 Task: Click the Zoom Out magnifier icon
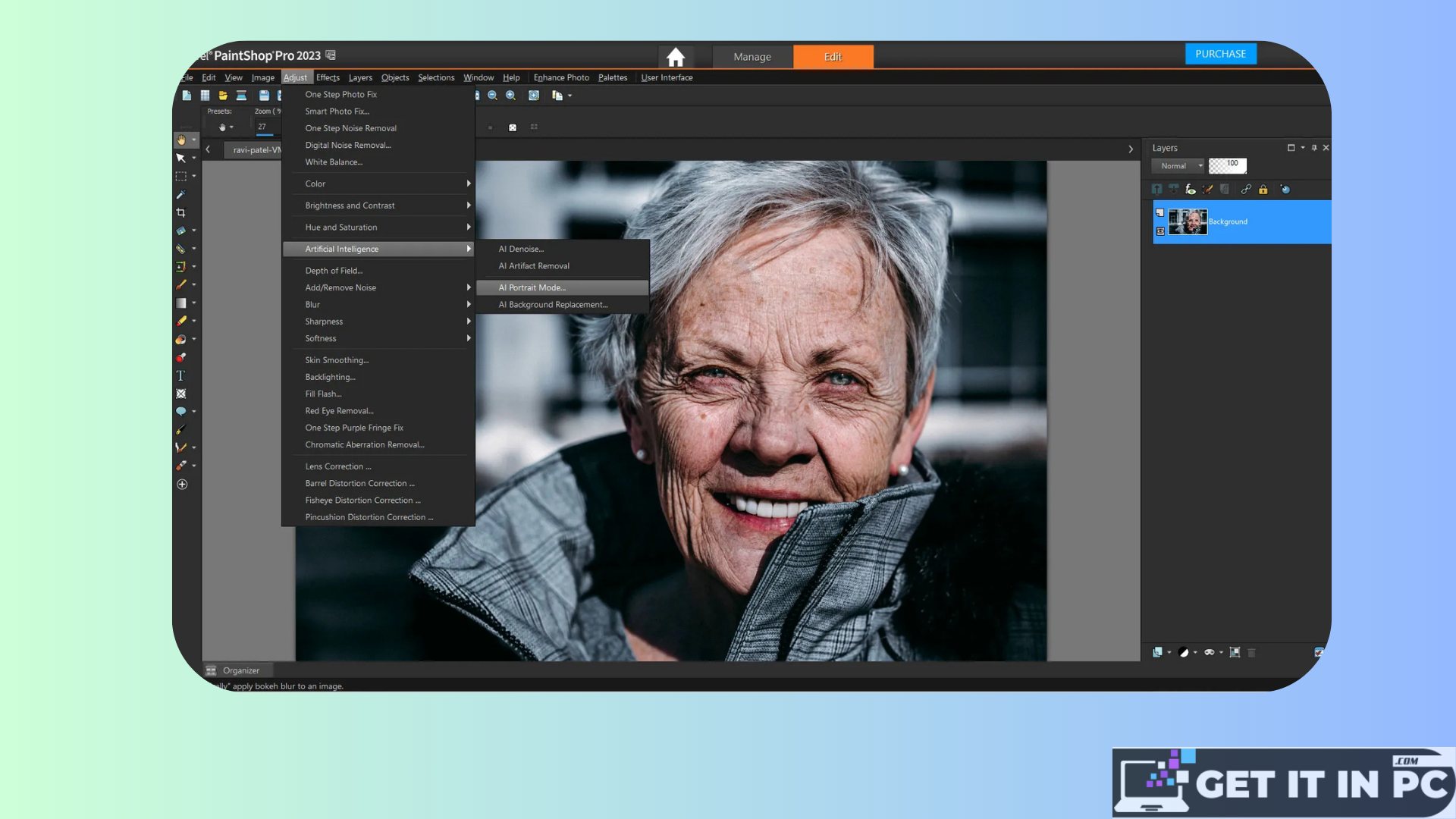point(493,96)
